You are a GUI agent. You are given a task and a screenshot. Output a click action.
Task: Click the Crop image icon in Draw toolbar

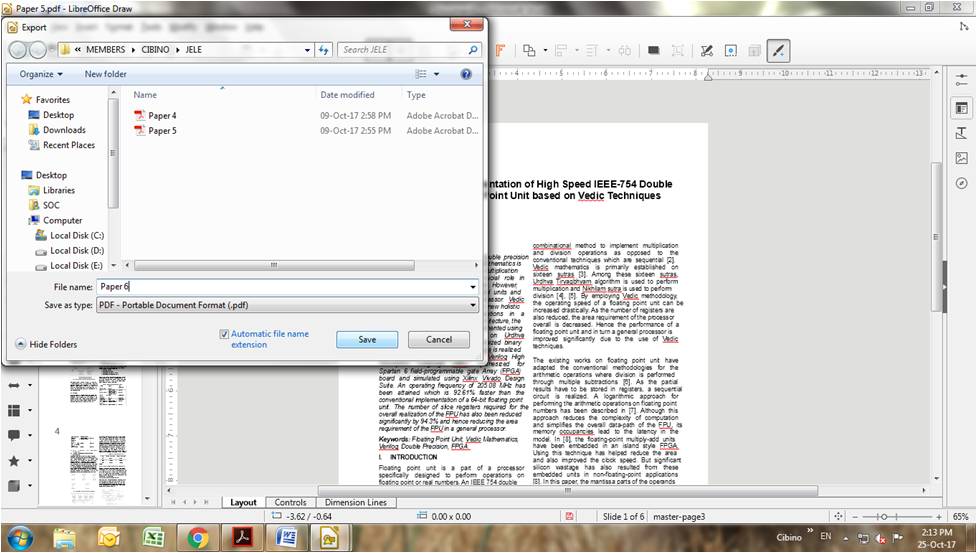tap(678, 50)
